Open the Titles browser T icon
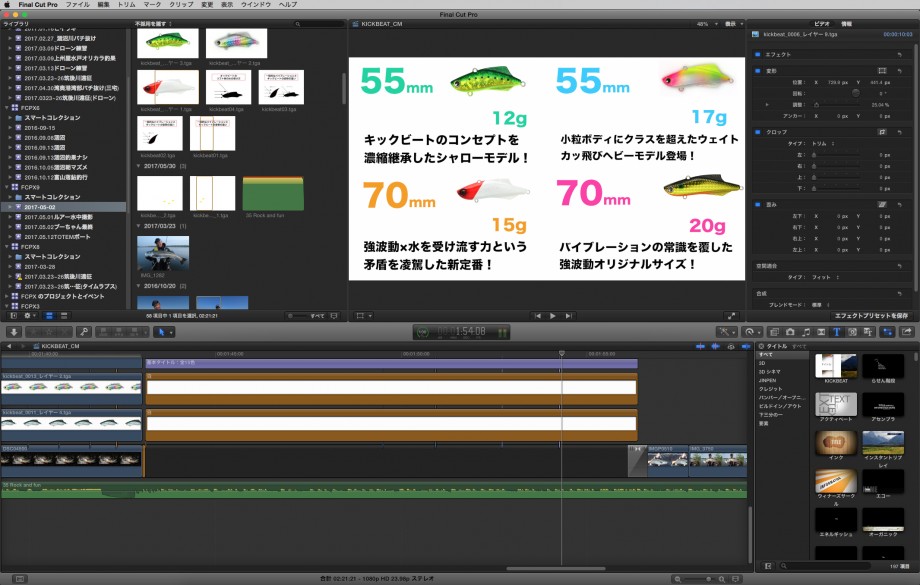 [x=837, y=332]
